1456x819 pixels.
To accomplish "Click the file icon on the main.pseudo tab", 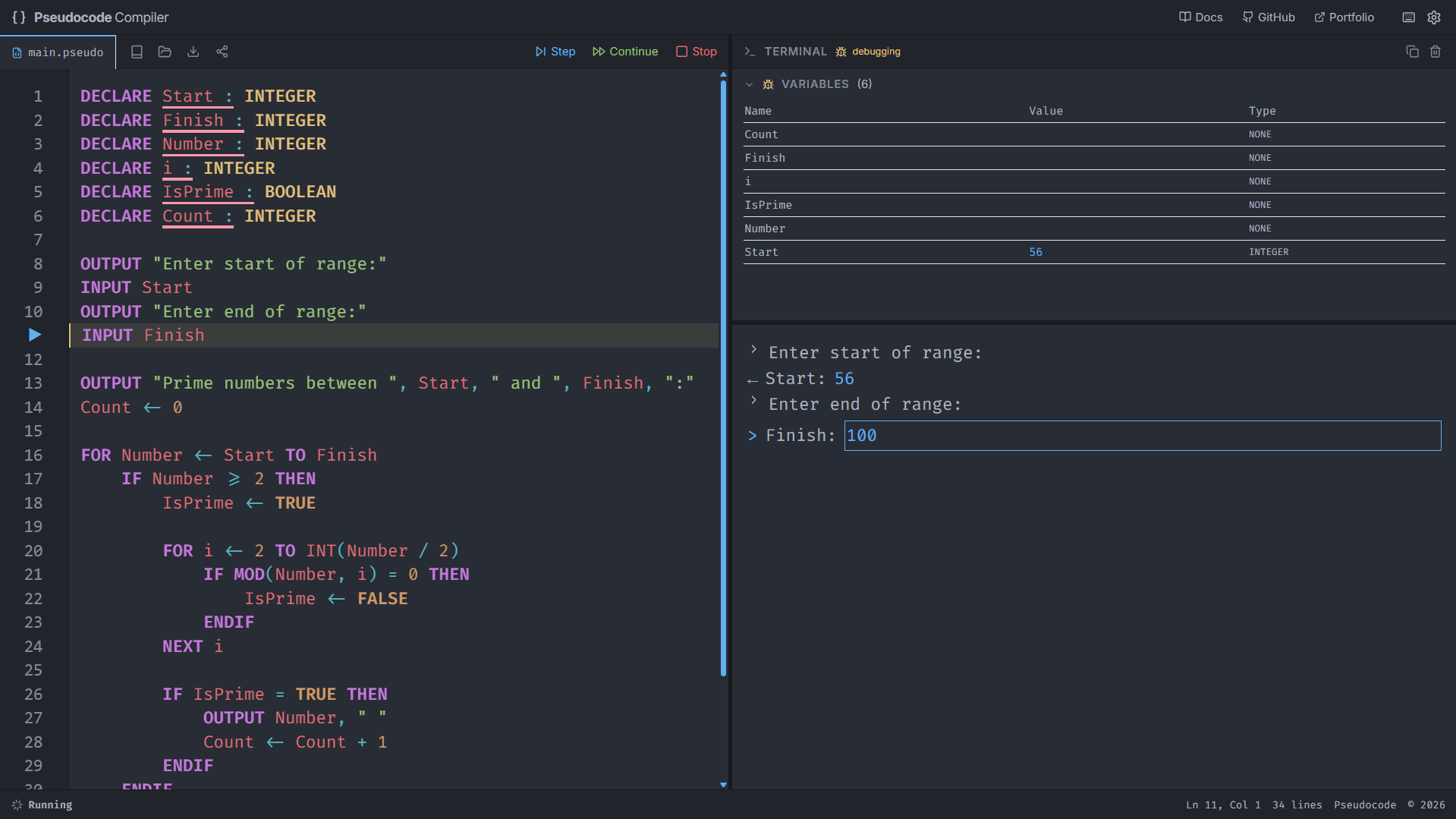I will [x=17, y=52].
